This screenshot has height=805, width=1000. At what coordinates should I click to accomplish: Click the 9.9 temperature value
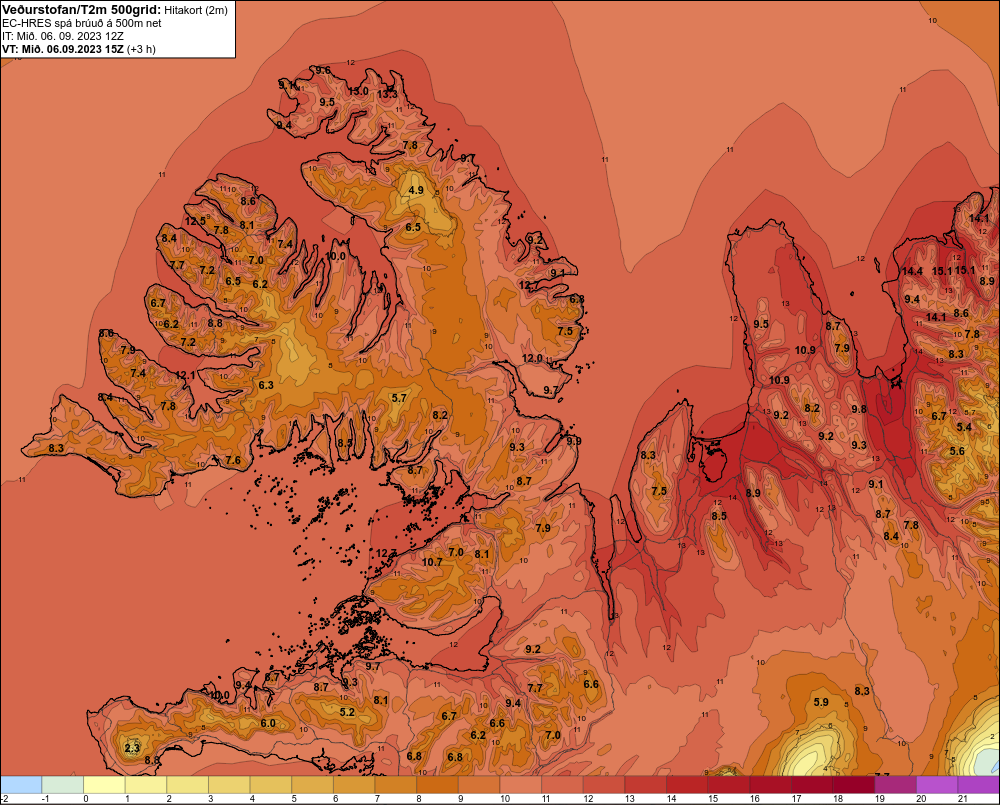pyautogui.click(x=574, y=441)
